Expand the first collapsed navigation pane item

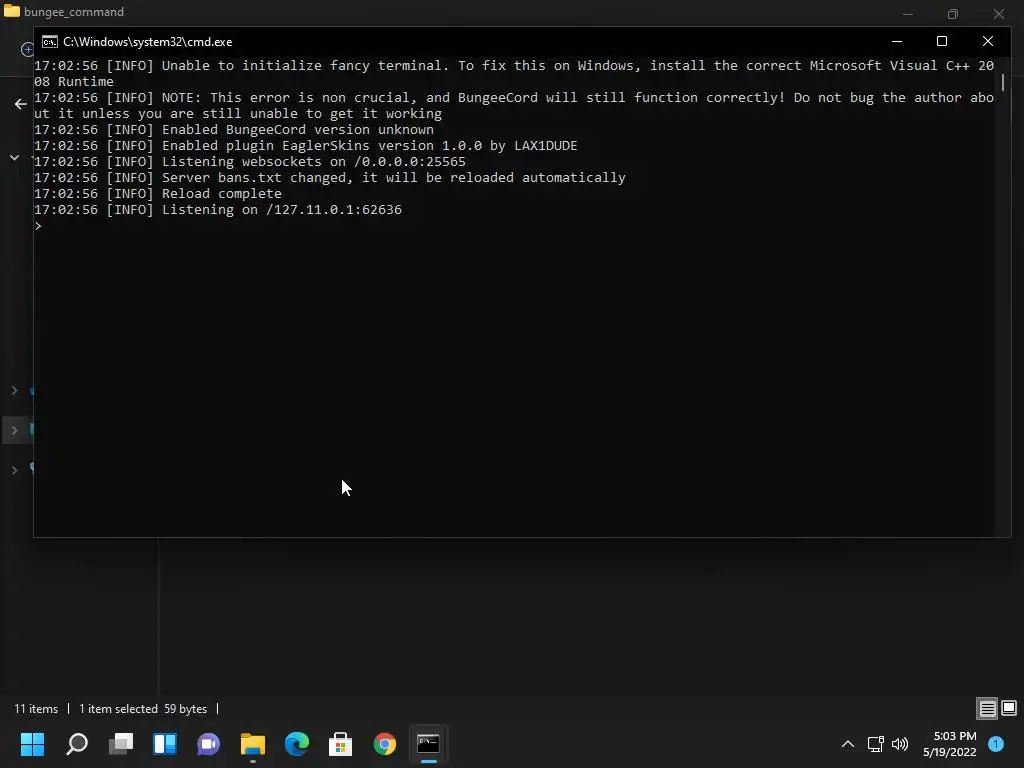point(14,390)
